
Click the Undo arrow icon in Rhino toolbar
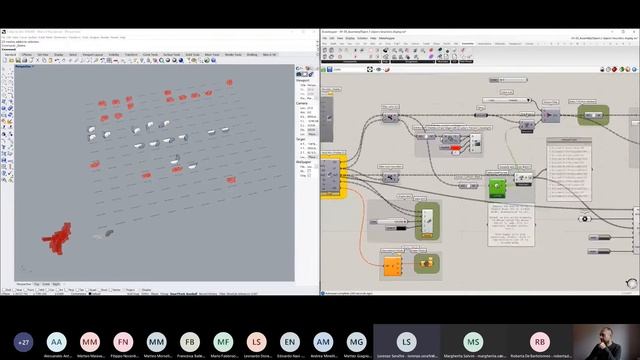click(x=57, y=60)
